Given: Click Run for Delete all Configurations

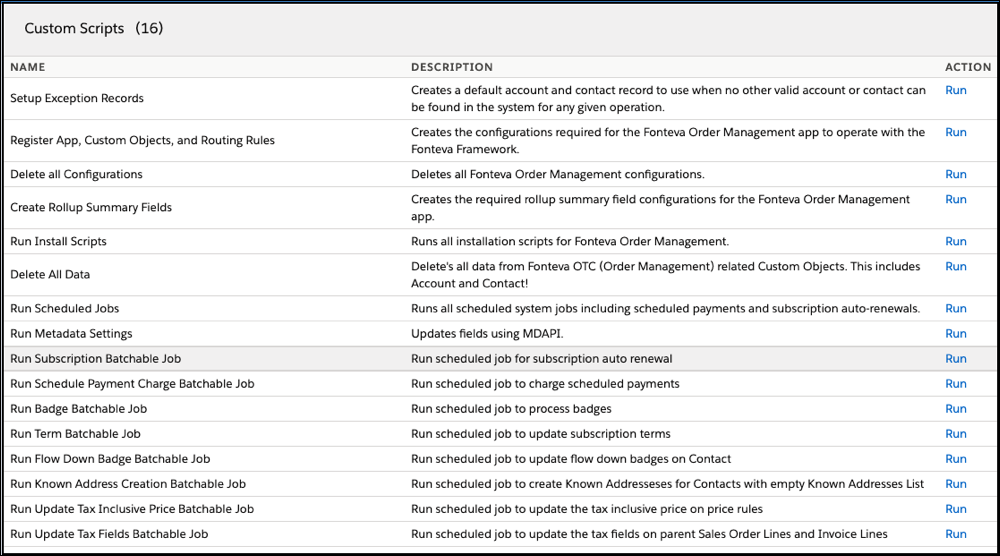Looking at the screenshot, I should tap(955, 174).
